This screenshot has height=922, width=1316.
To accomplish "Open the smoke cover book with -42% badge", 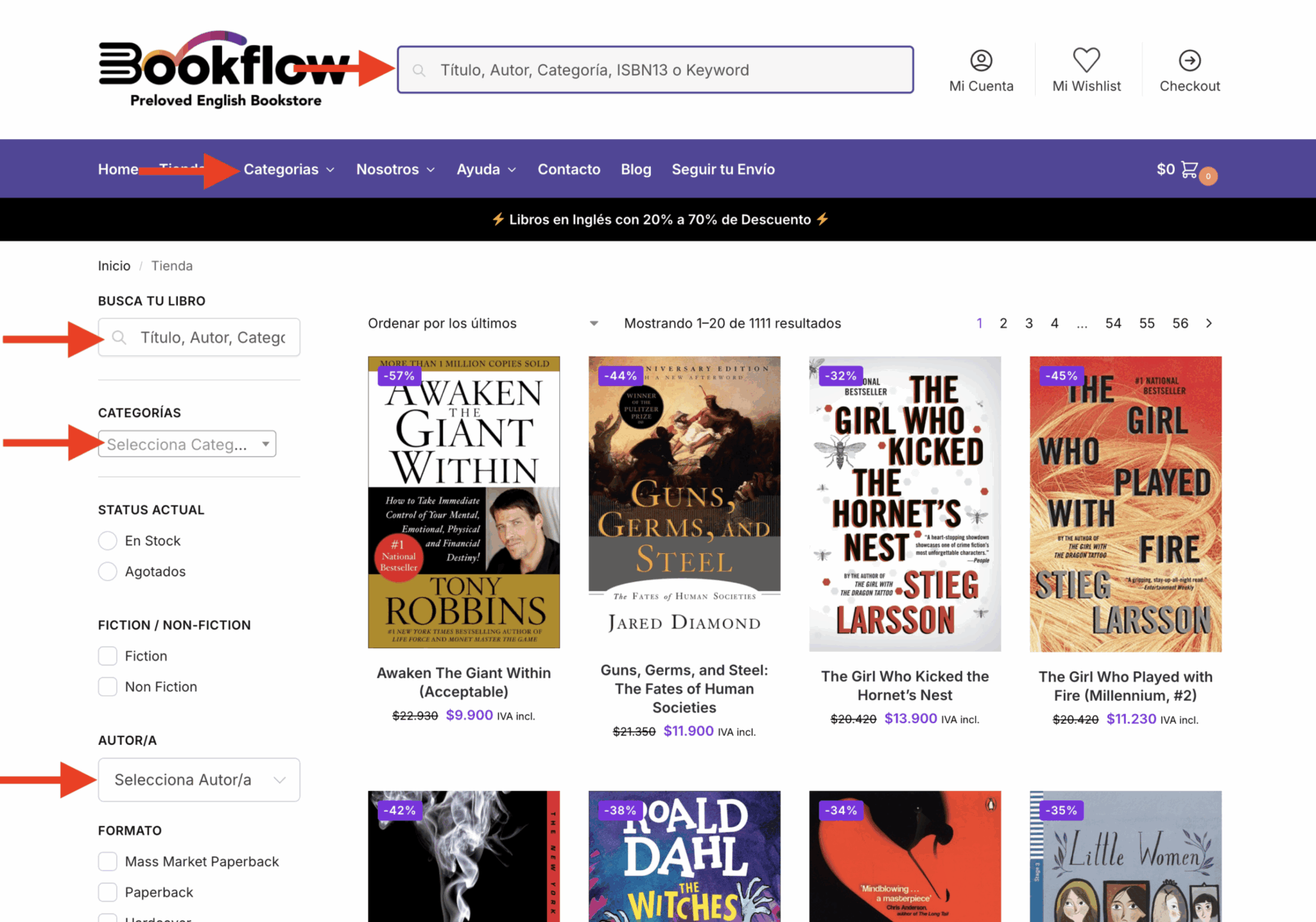I will [x=463, y=856].
